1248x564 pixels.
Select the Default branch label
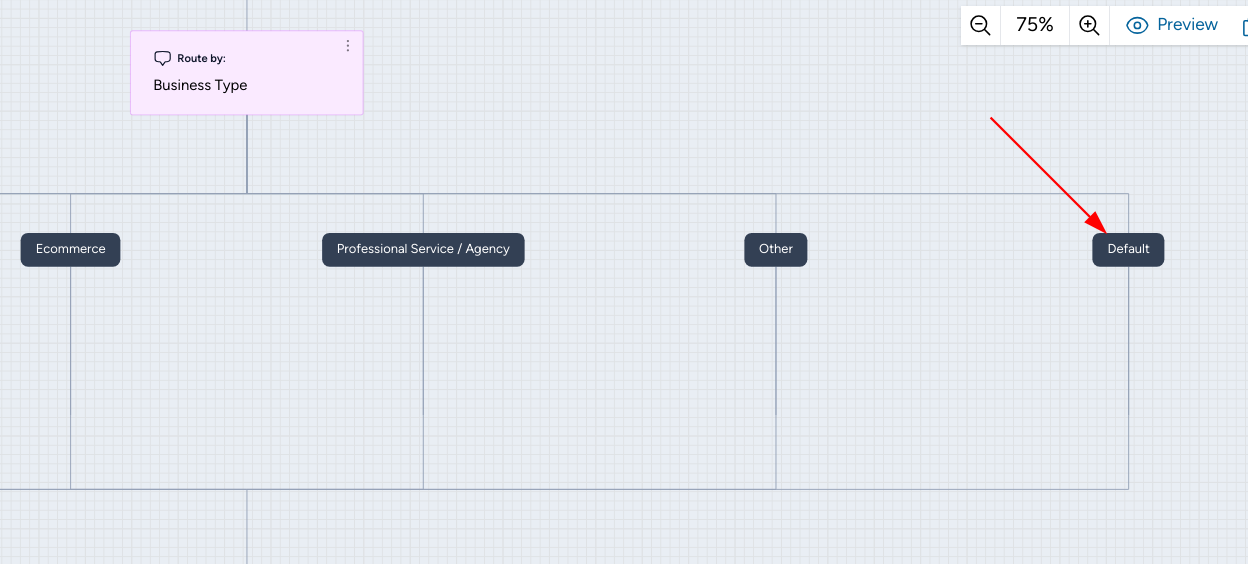click(x=1128, y=249)
